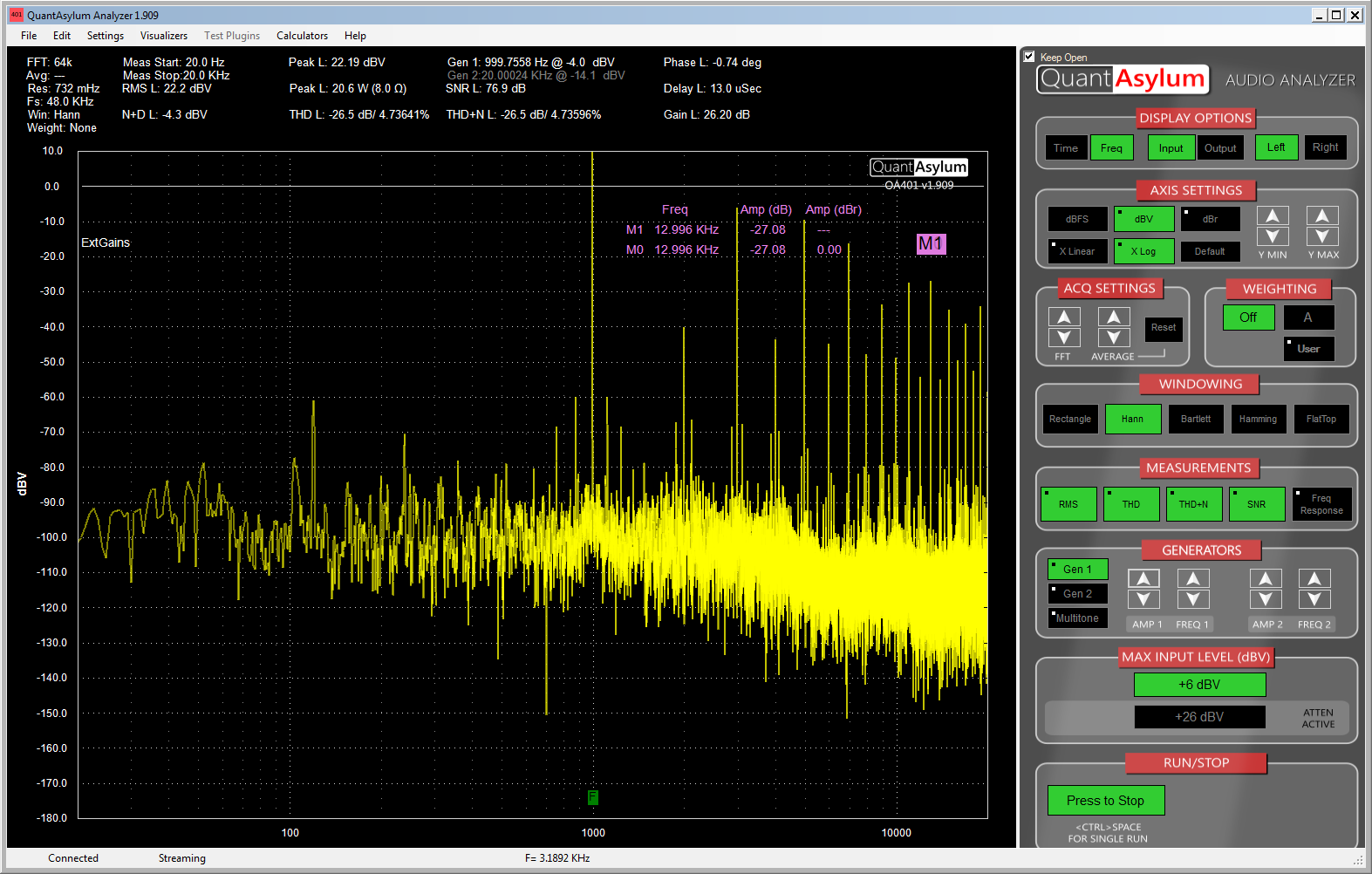
Task: Increase Y MAX with the up arrow
Action: (x=1322, y=215)
